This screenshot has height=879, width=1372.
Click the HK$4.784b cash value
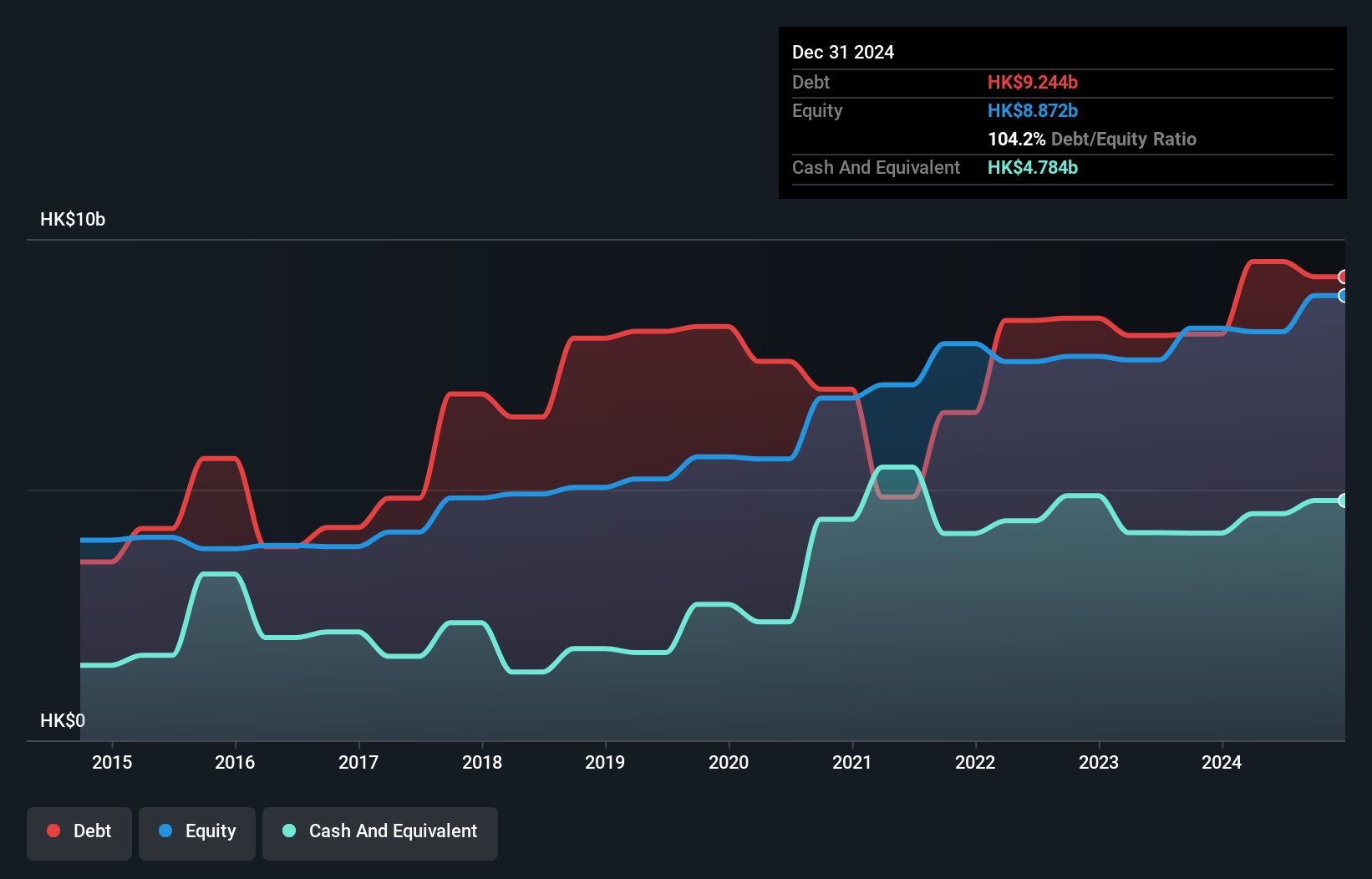click(1033, 167)
